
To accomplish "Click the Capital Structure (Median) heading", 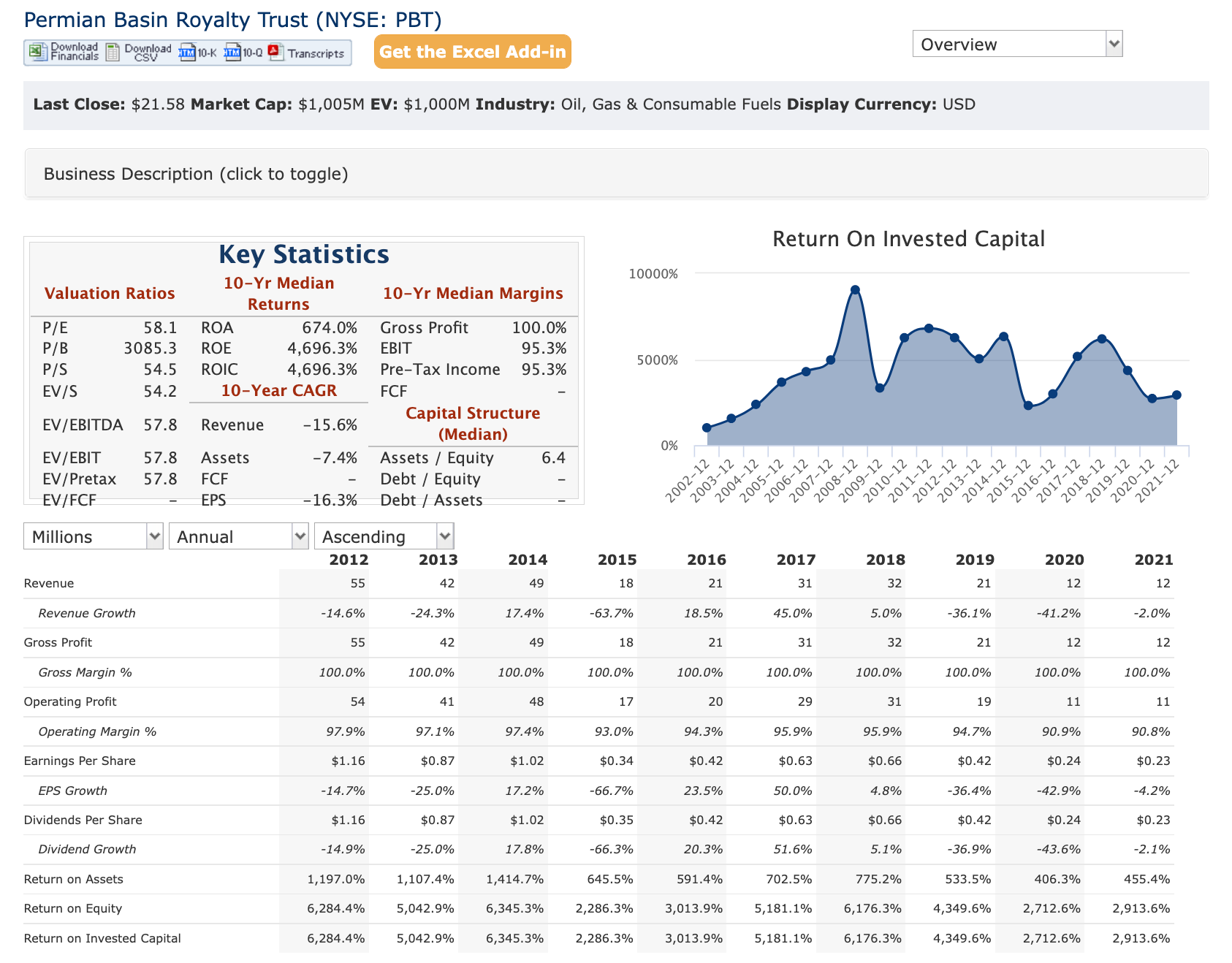I will point(473,424).
